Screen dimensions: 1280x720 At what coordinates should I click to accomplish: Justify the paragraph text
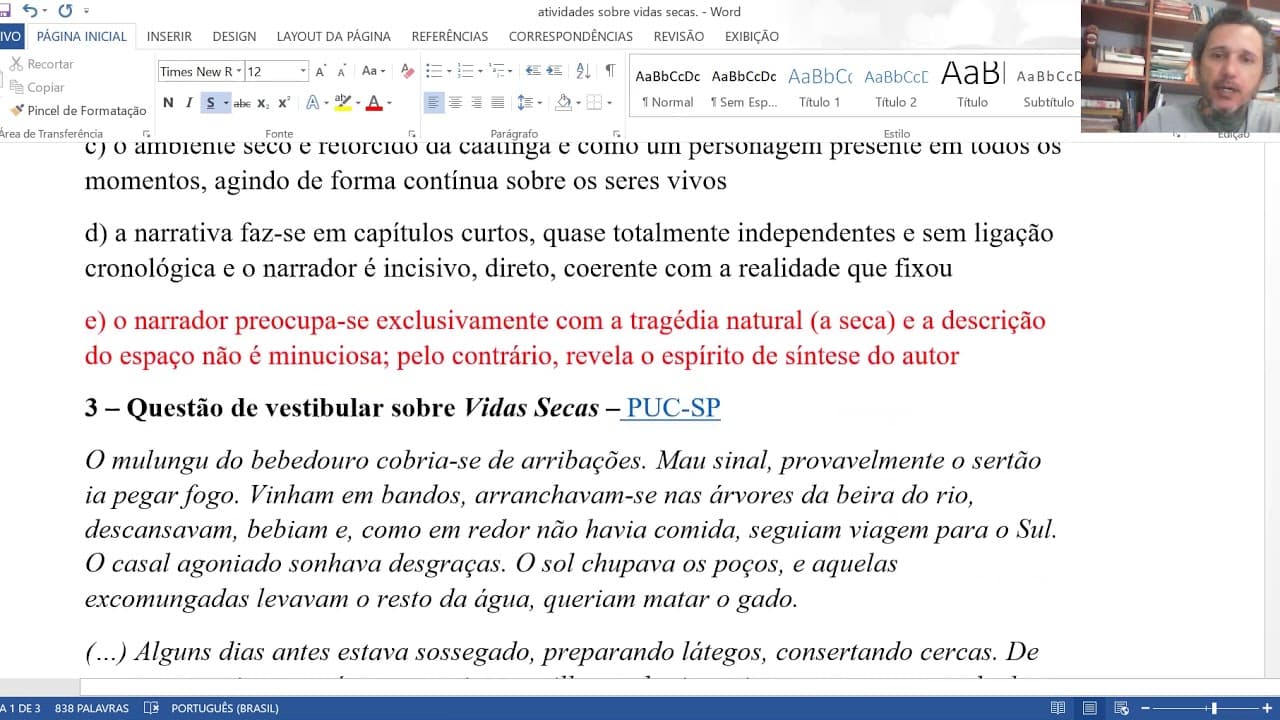[x=497, y=103]
